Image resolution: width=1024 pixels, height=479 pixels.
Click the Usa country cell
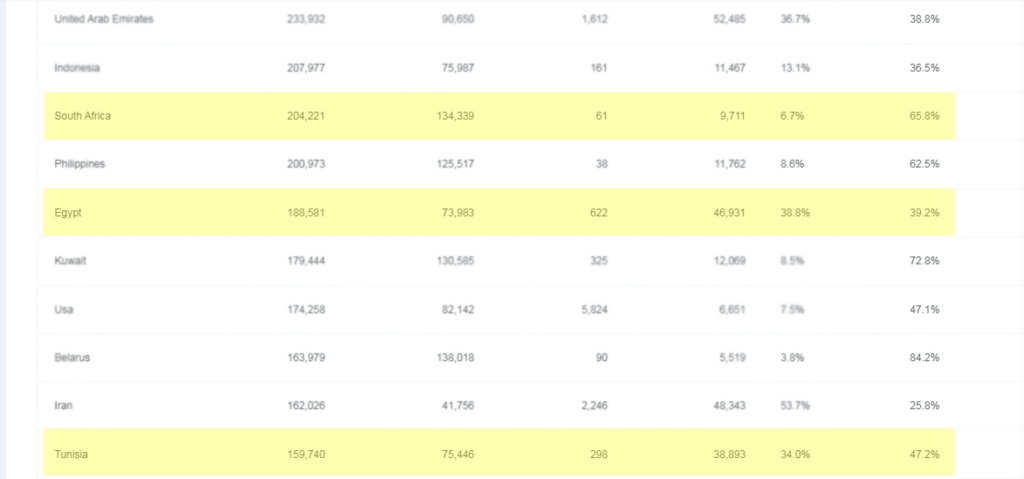coord(64,309)
